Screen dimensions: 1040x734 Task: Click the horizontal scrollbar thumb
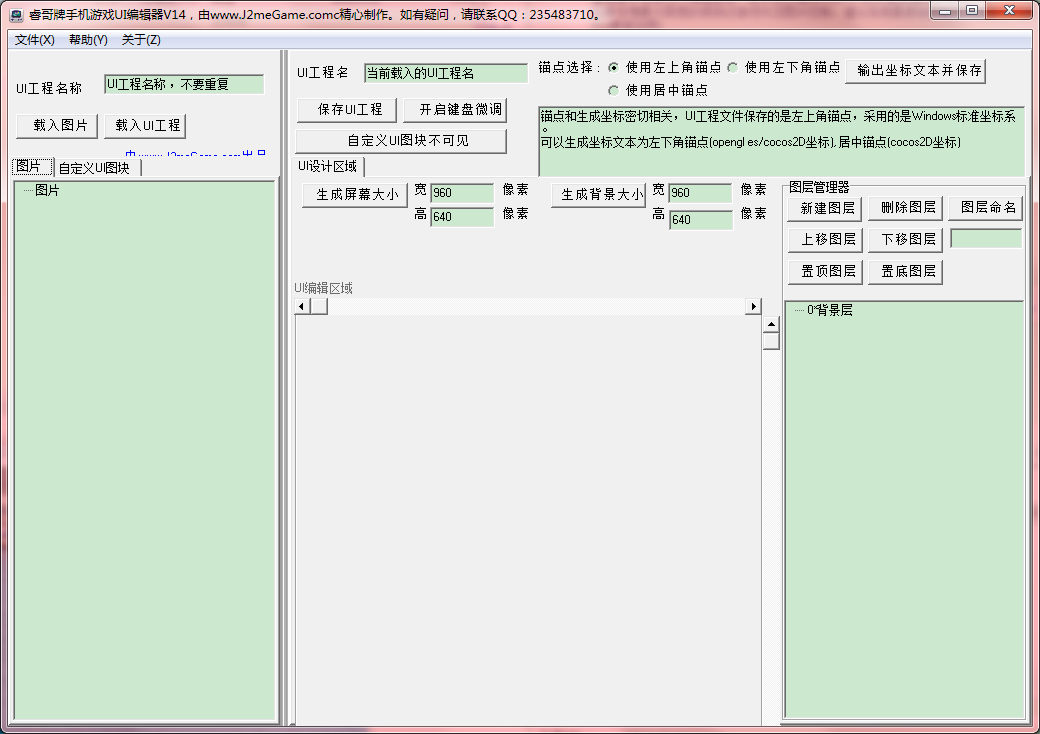coord(319,306)
